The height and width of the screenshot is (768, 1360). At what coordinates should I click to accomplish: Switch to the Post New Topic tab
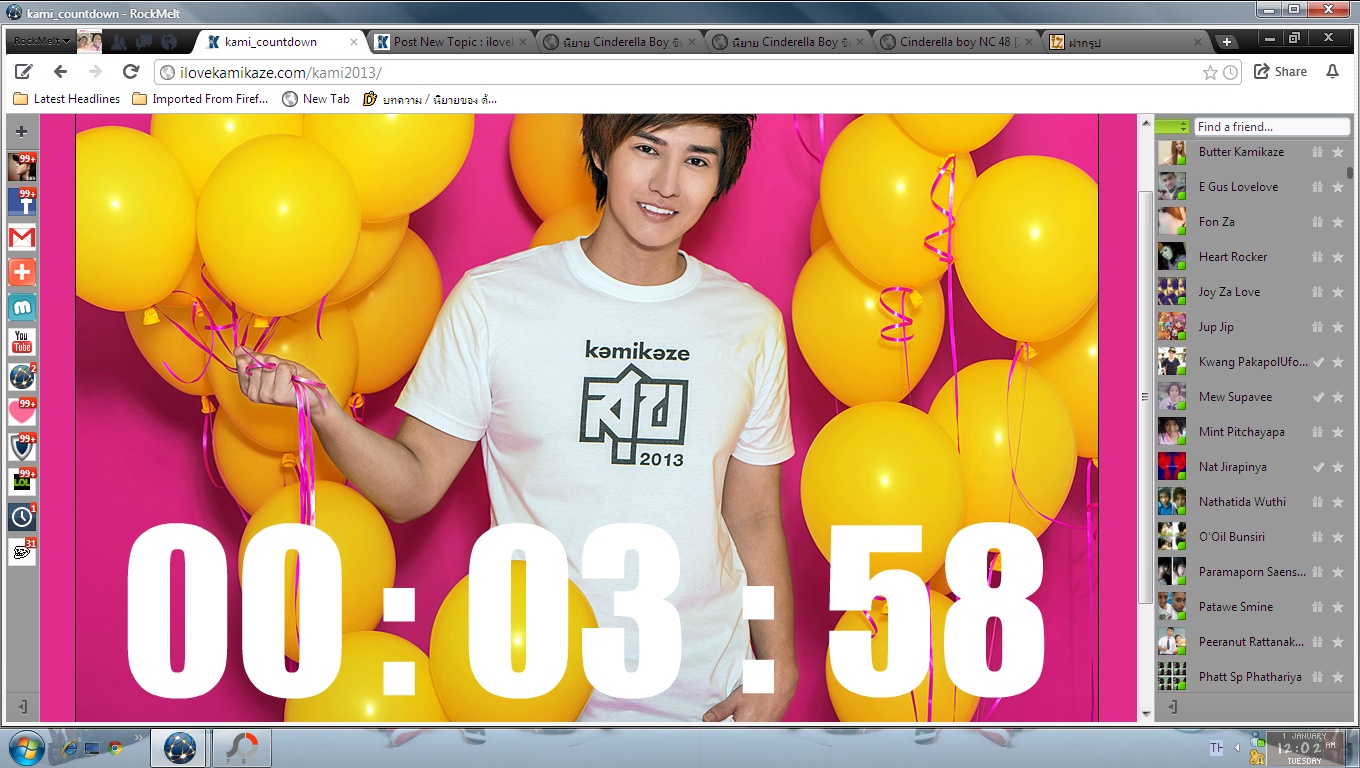coord(452,42)
